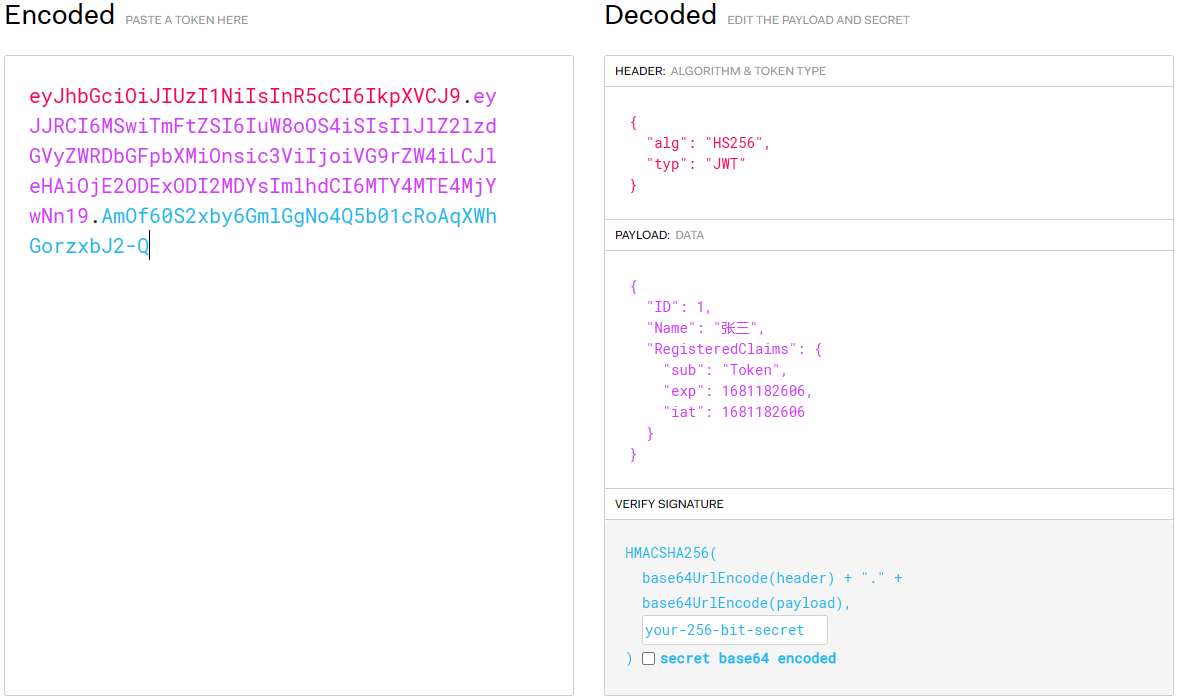Click the purple payload line starting GVyZWRDbGFpbXMi
The height and width of the screenshot is (698, 1178).
click(x=263, y=156)
